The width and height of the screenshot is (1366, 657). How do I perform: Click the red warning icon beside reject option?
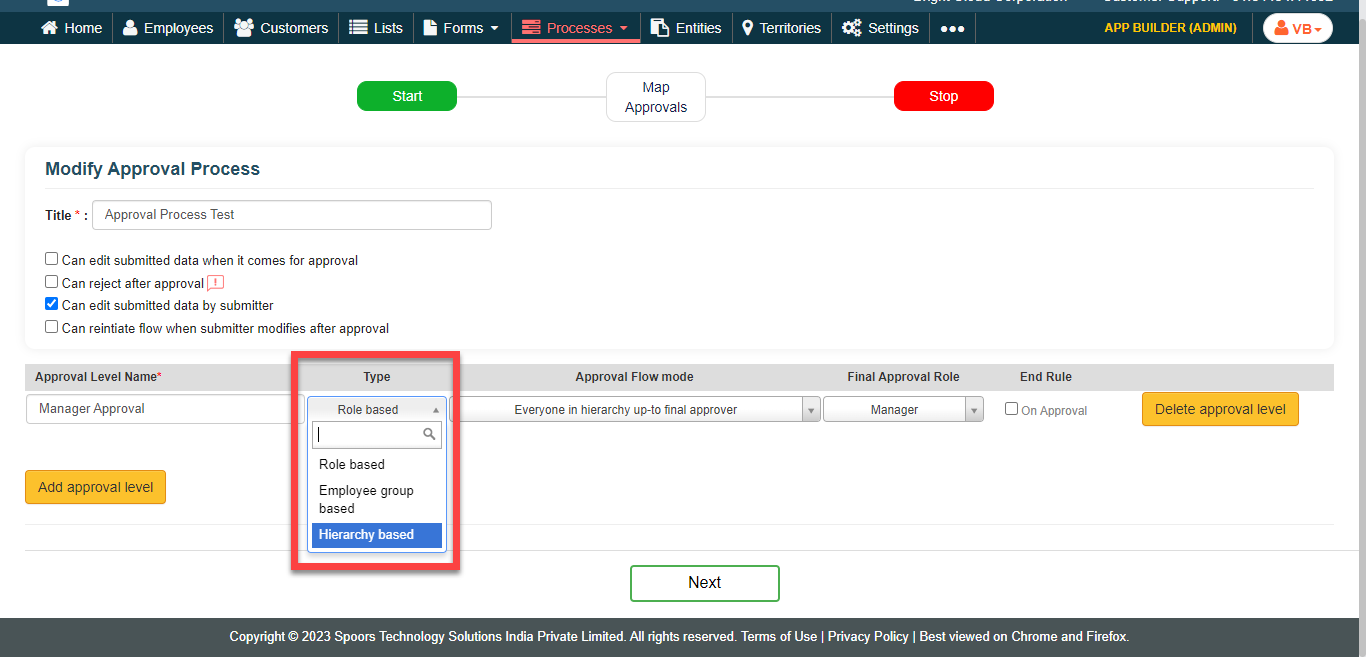[215, 283]
